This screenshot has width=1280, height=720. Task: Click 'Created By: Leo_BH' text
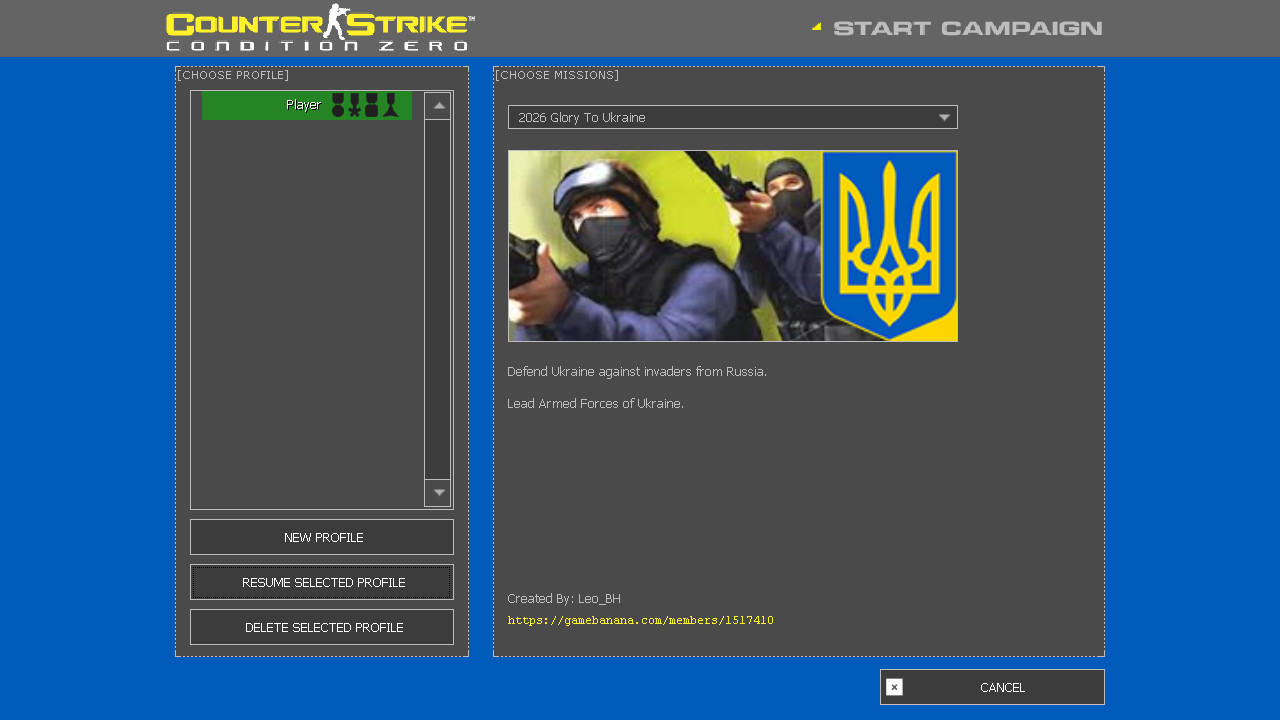[x=564, y=599]
